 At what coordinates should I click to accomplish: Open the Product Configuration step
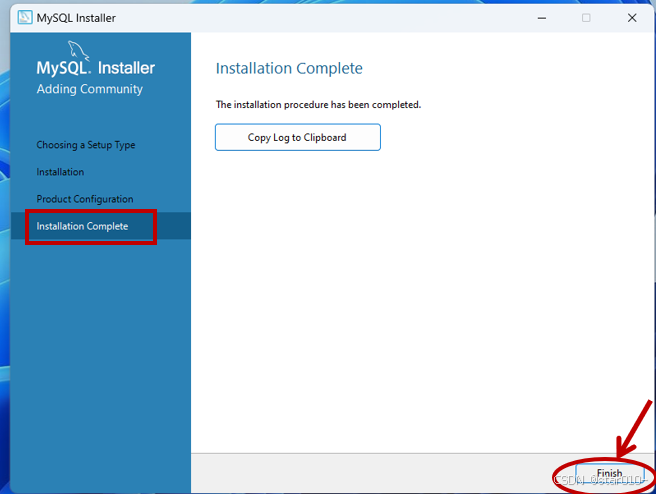tap(85, 199)
